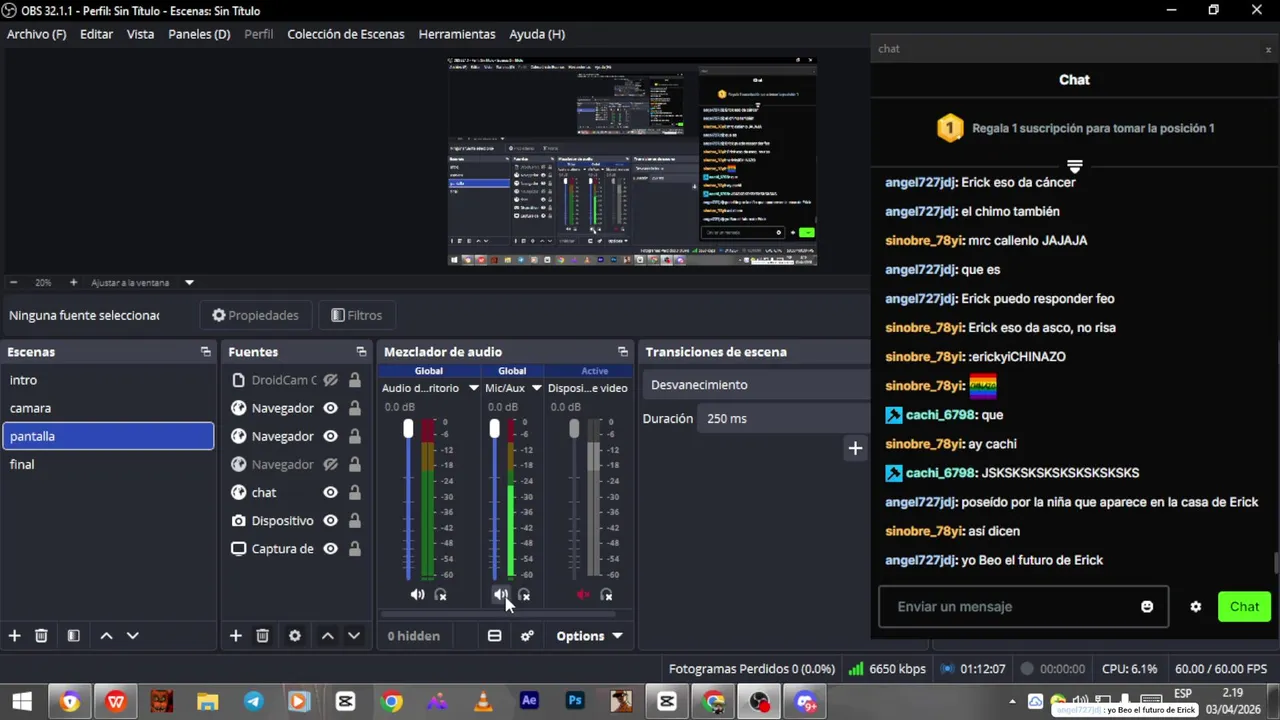Open Herramientas menu
Screen dimensions: 1280x720
pos(457,34)
